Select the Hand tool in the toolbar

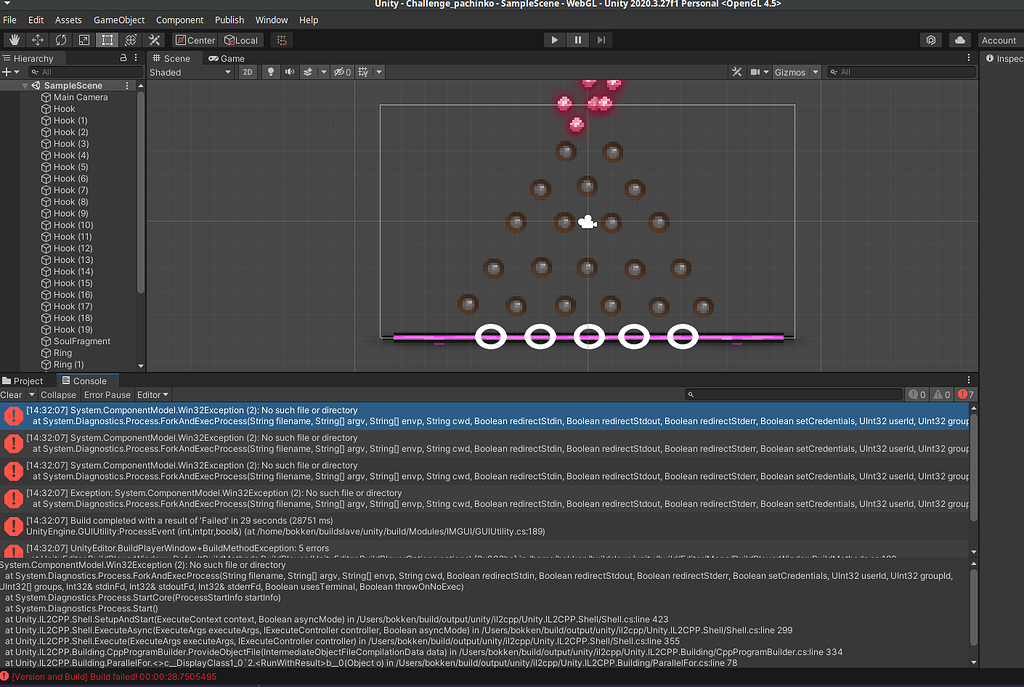[14, 40]
